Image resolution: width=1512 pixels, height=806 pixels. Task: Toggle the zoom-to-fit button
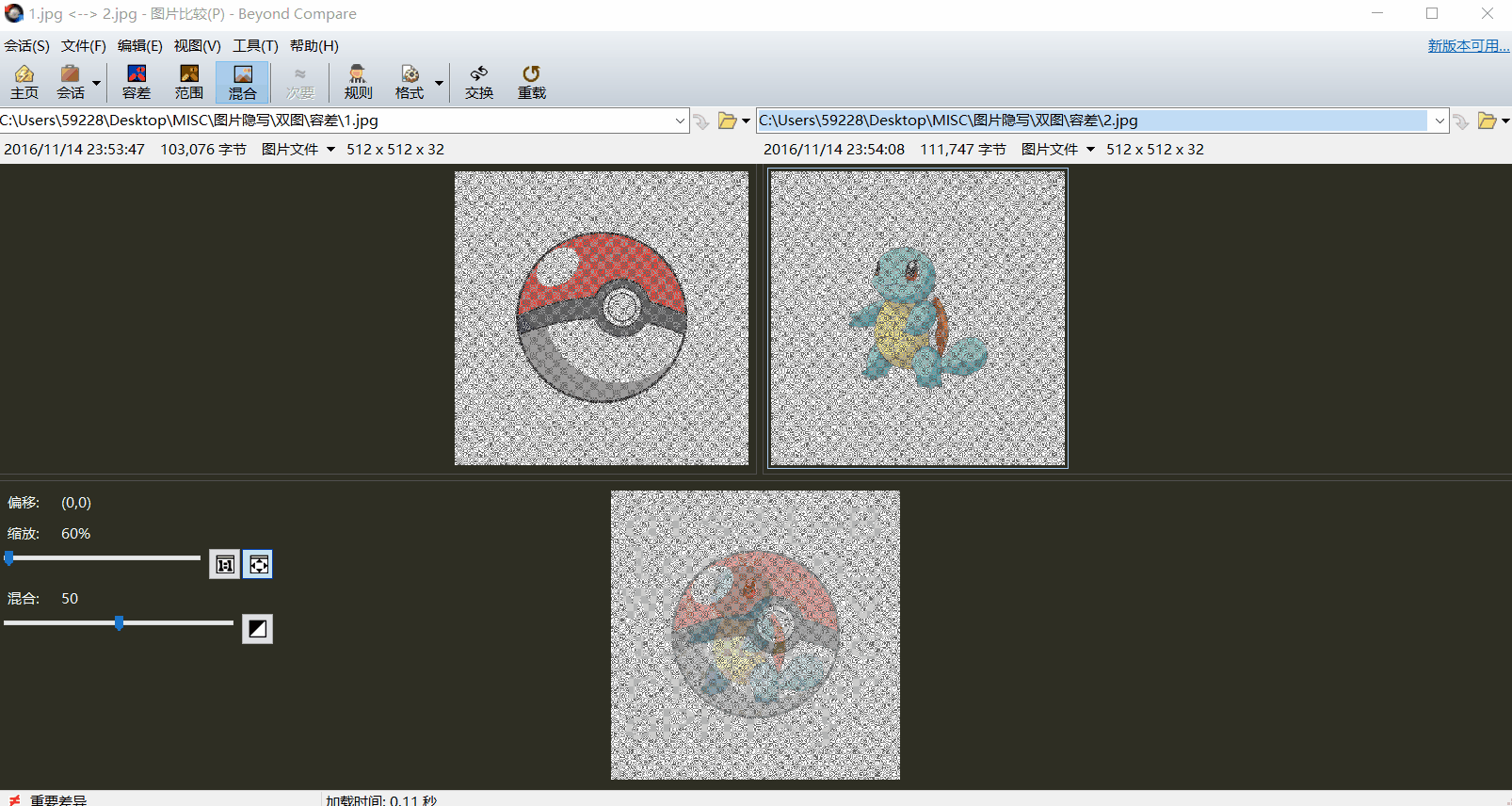tap(259, 564)
